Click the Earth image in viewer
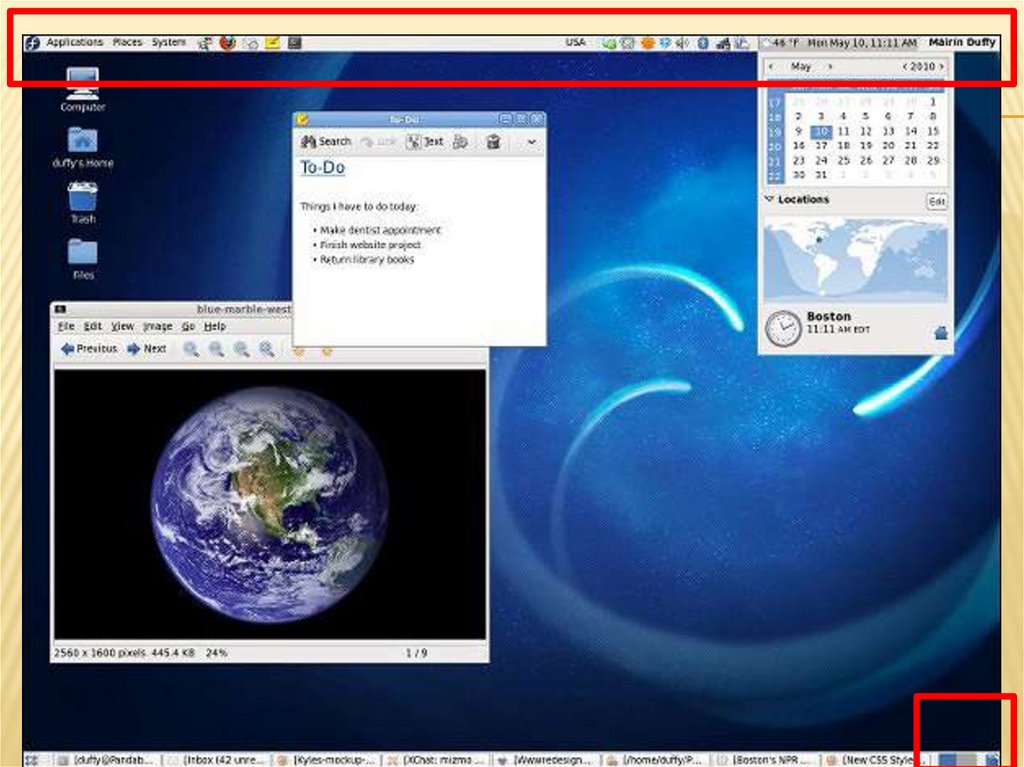This screenshot has width=1024, height=767. 270,504
